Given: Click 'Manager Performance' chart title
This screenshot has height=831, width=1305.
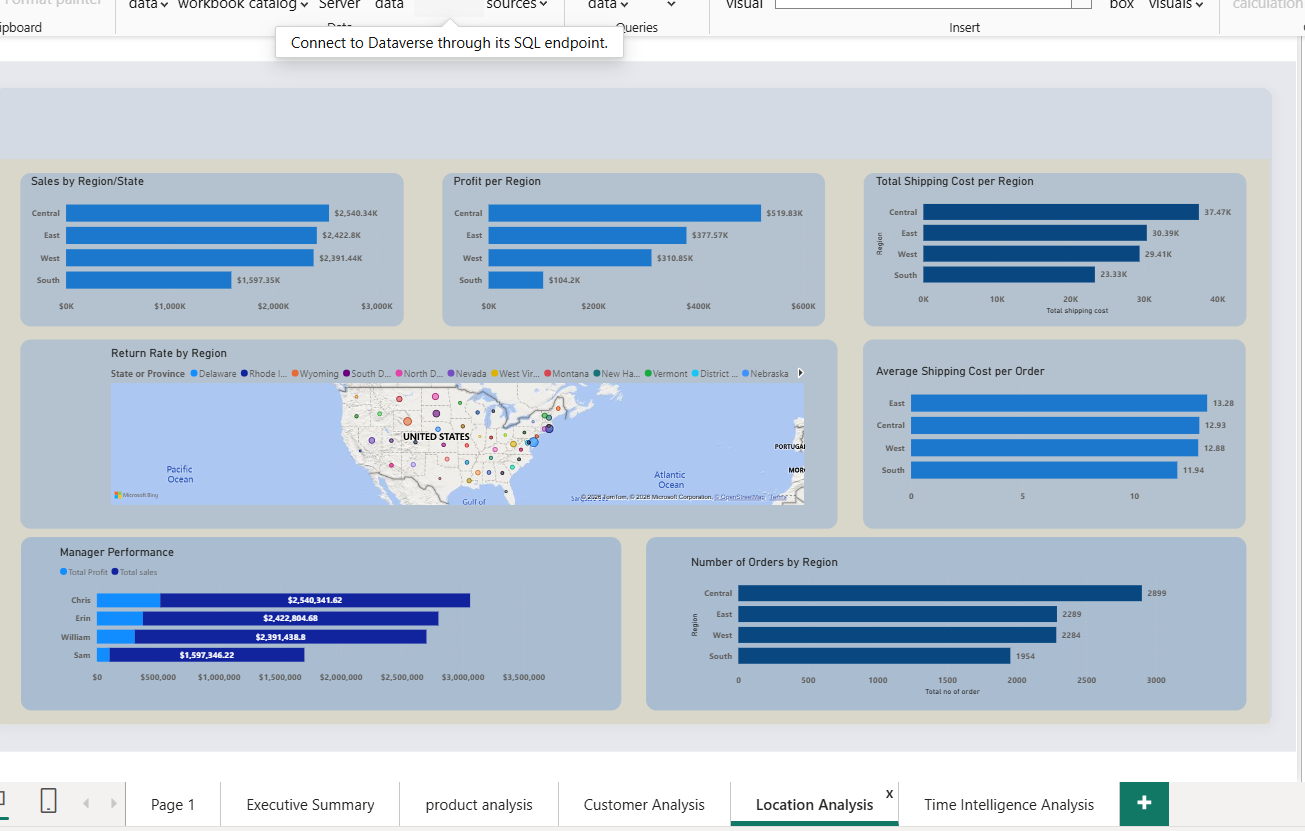Looking at the screenshot, I should [x=116, y=552].
